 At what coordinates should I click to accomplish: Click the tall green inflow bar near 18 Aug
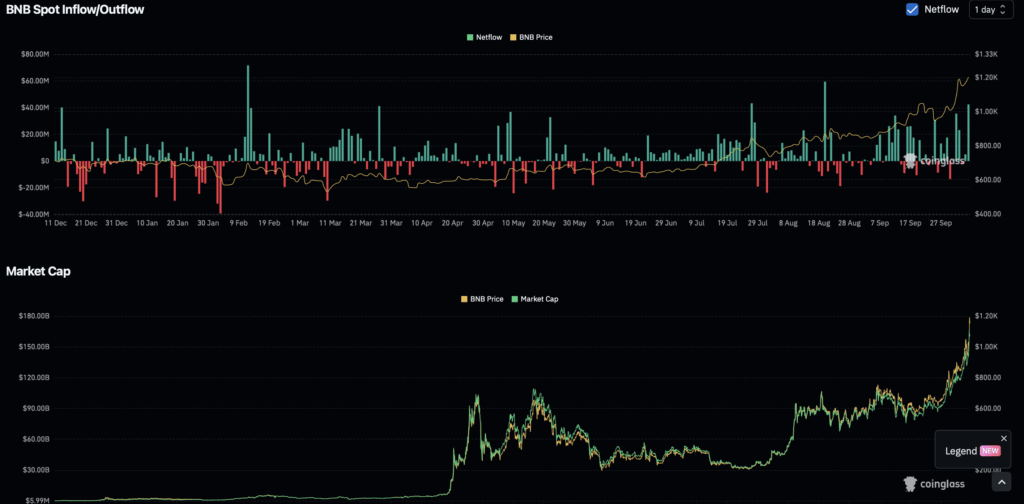[825, 120]
